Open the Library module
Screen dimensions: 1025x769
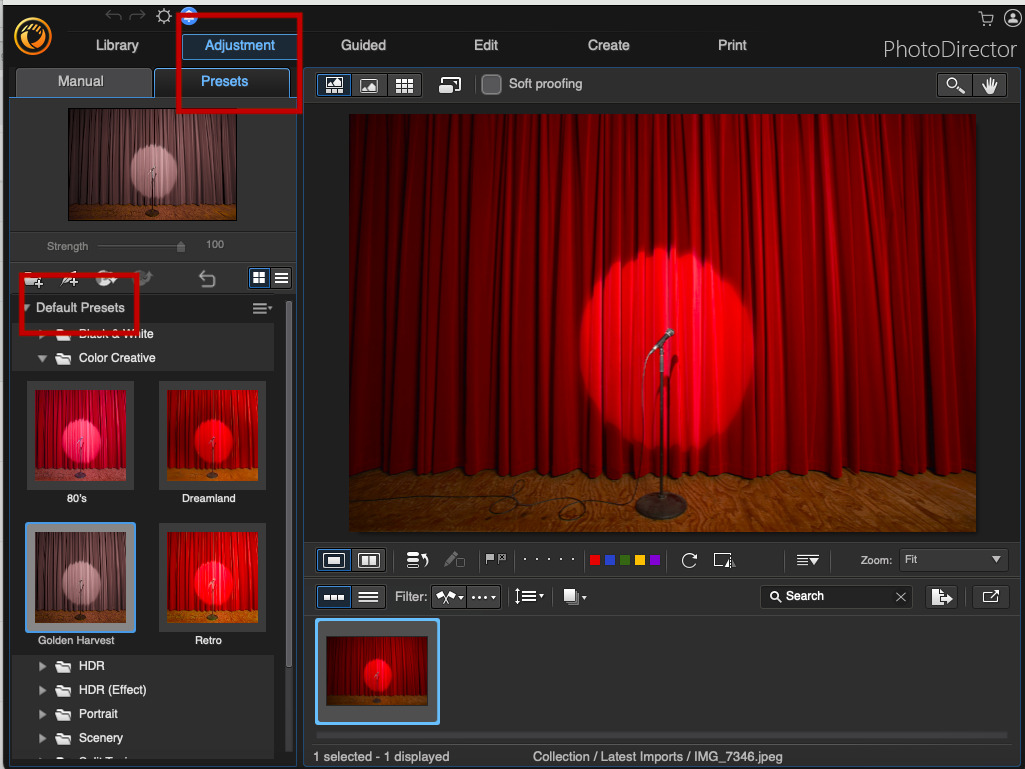tap(116, 45)
